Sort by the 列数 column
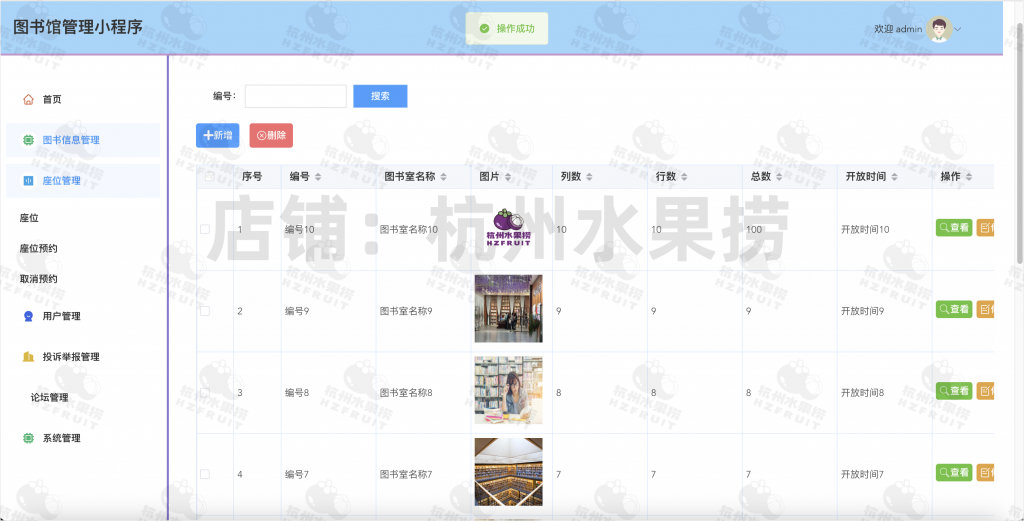1024x521 pixels. [589, 177]
